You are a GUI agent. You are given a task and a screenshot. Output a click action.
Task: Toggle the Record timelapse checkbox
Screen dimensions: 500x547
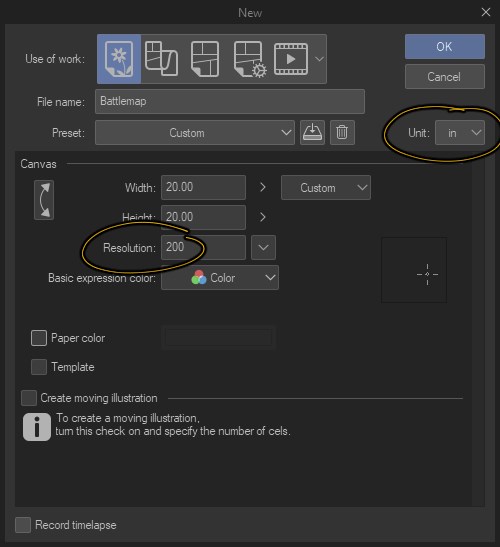(23, 525)
